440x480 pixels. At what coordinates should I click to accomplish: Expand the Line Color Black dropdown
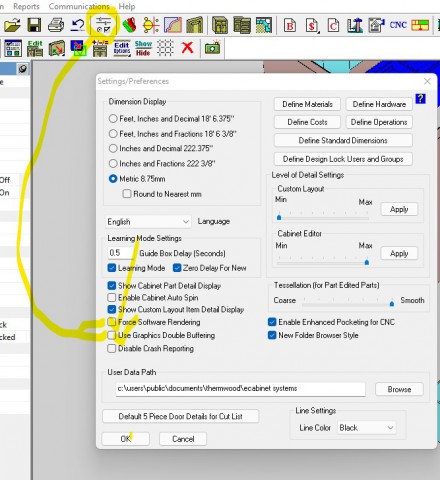(x=367, y=428)
